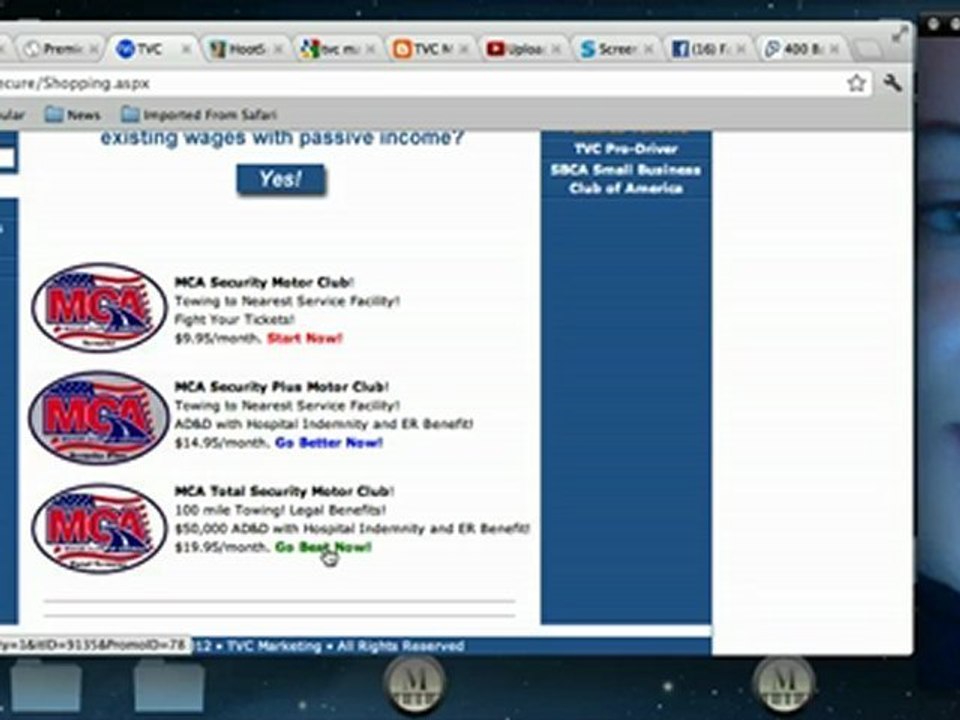This screenshot has width=960, height=720.
Task: Click the '$14.95/month.' price text
Action: (222, 443)
